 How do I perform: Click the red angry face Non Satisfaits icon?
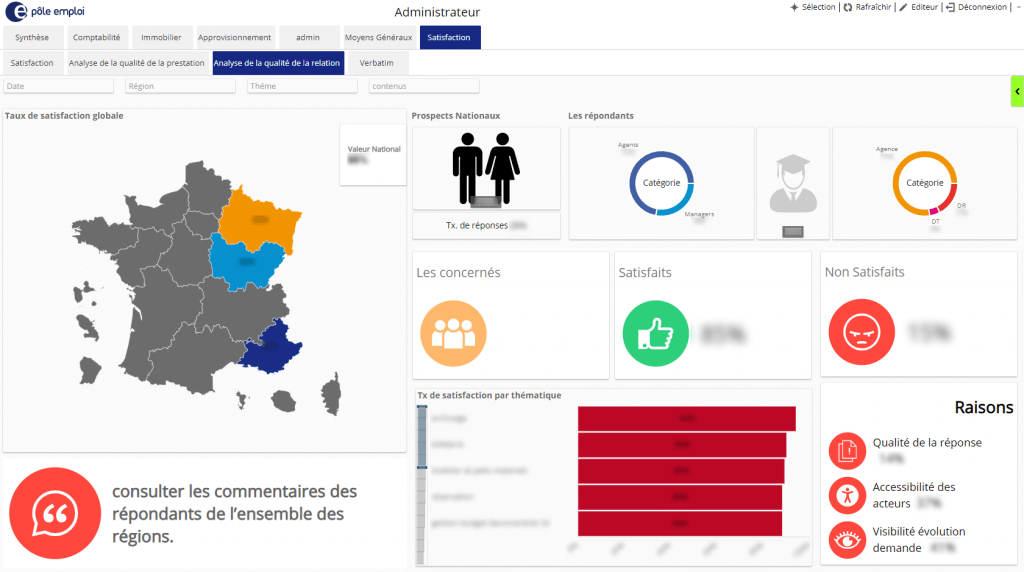[861, 332]
